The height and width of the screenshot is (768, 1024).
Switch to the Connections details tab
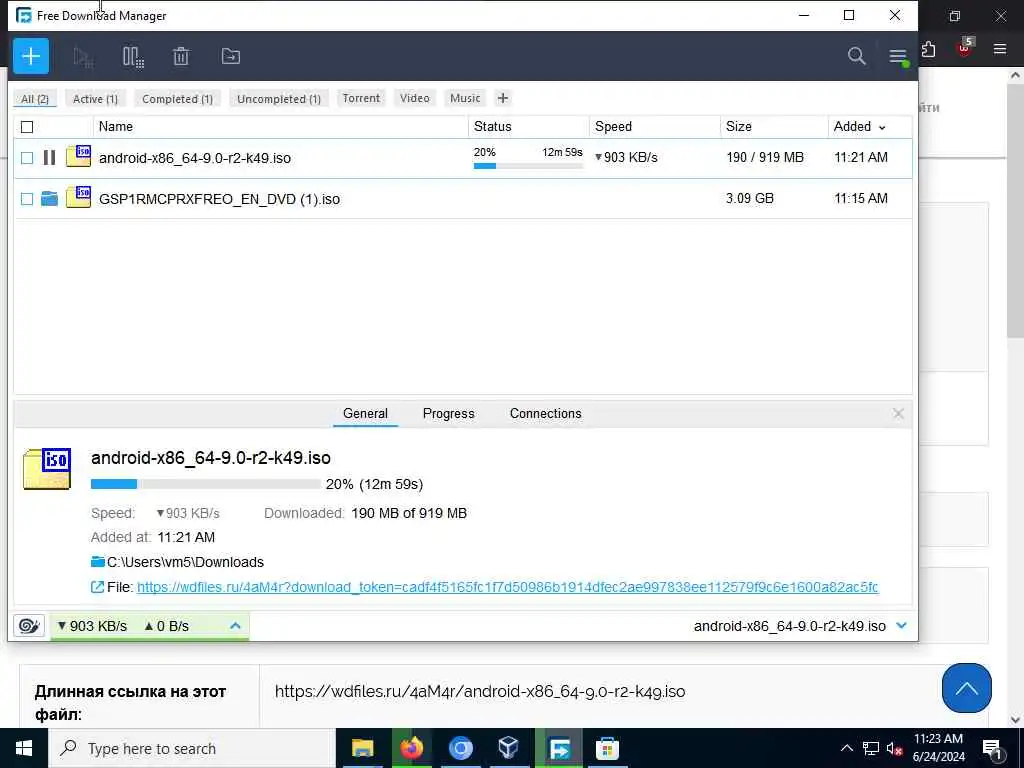545,413
